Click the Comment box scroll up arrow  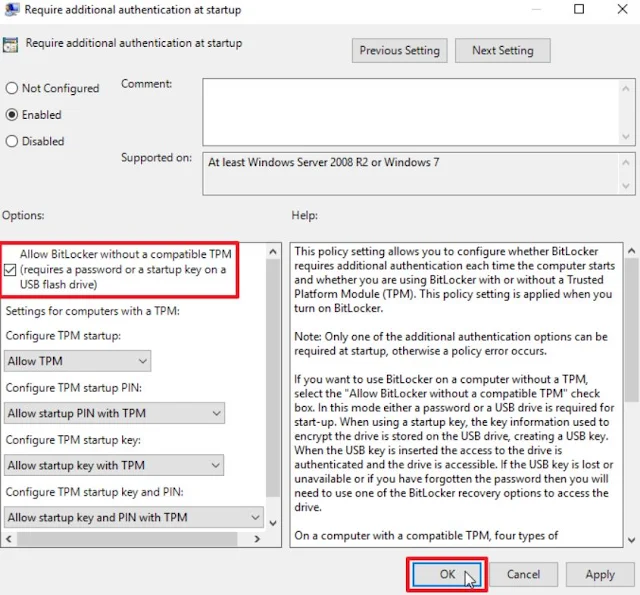click(626, 88)
